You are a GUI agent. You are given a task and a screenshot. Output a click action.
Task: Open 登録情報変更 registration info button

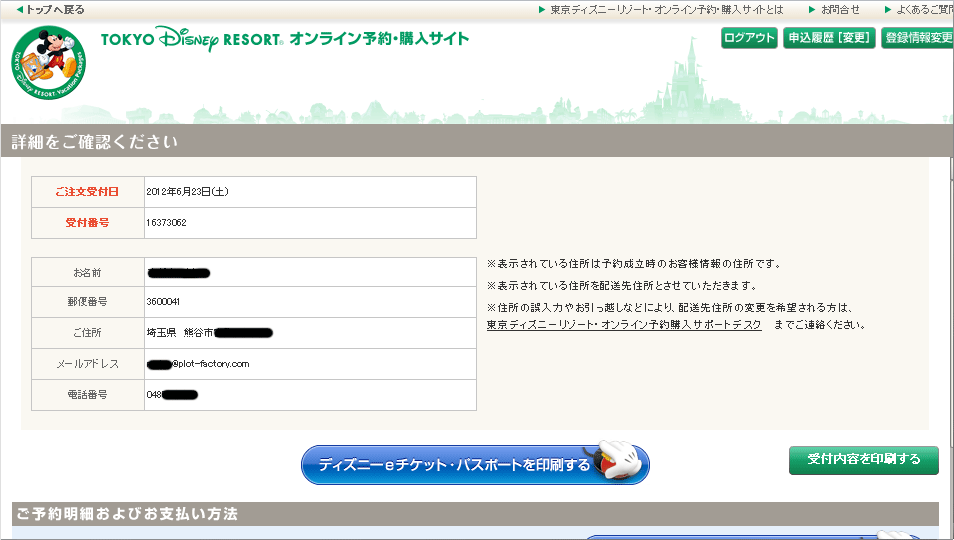pos(917,38)
